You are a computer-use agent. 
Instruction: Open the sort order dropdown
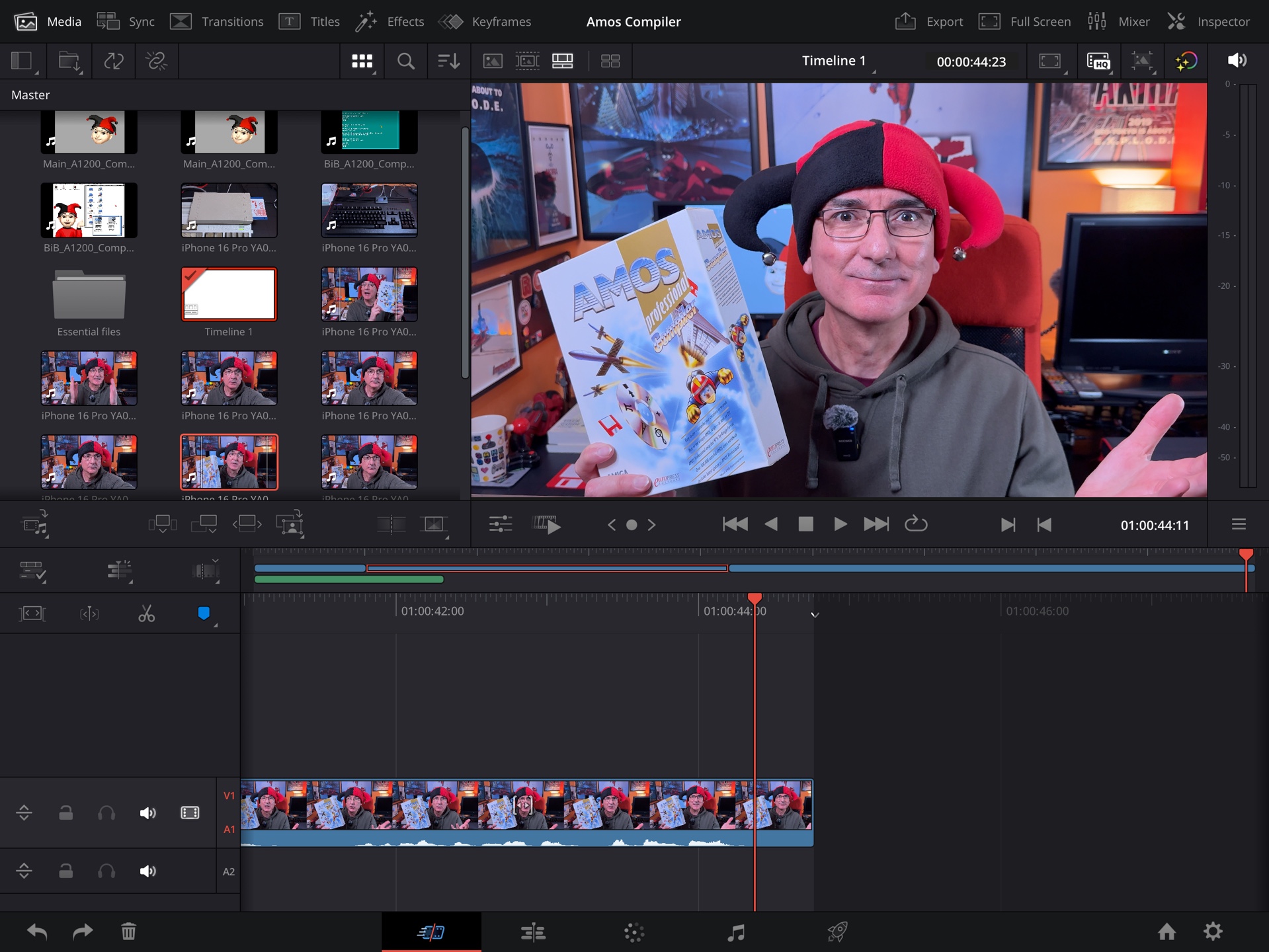448,61
